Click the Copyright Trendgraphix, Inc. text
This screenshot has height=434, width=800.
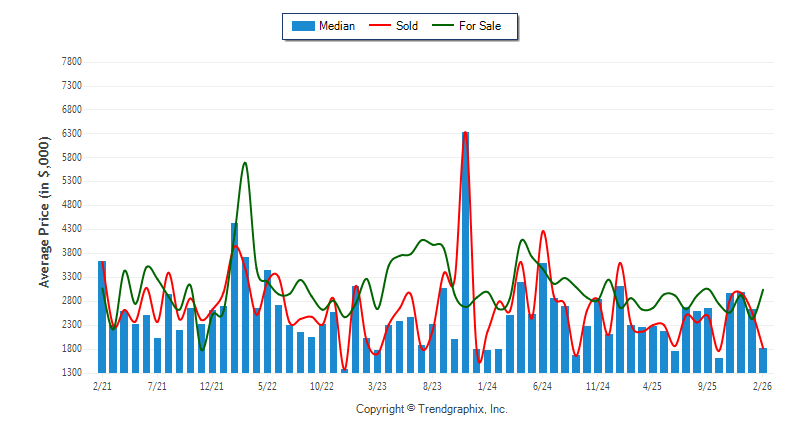[432, 410]
